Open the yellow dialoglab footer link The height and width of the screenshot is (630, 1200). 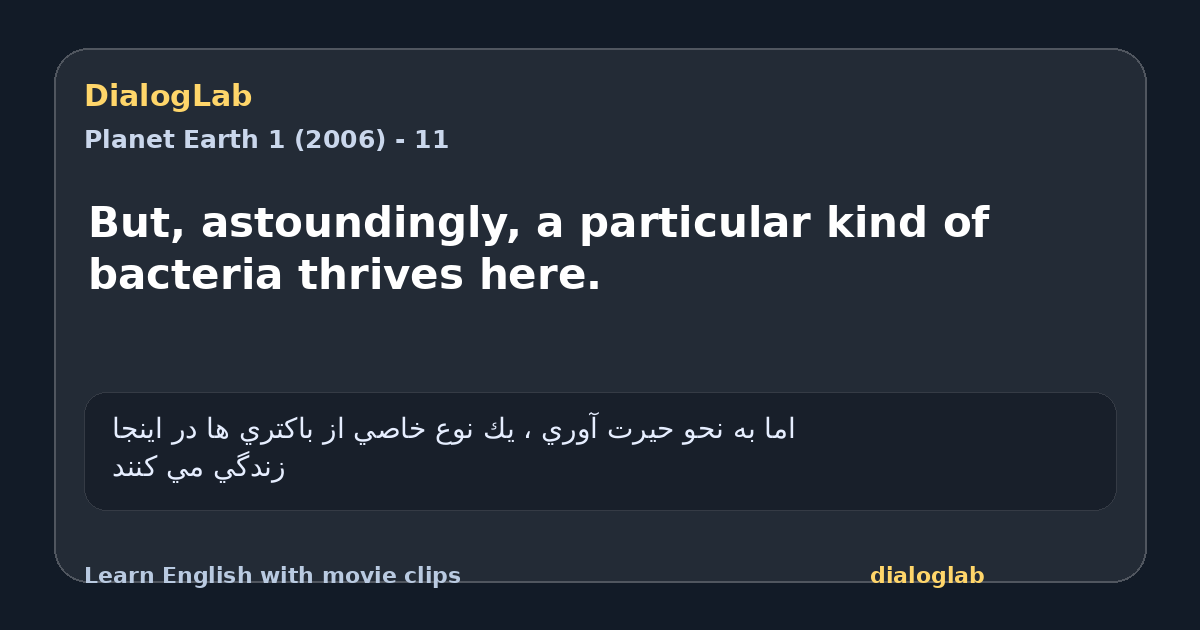[927, 576]
